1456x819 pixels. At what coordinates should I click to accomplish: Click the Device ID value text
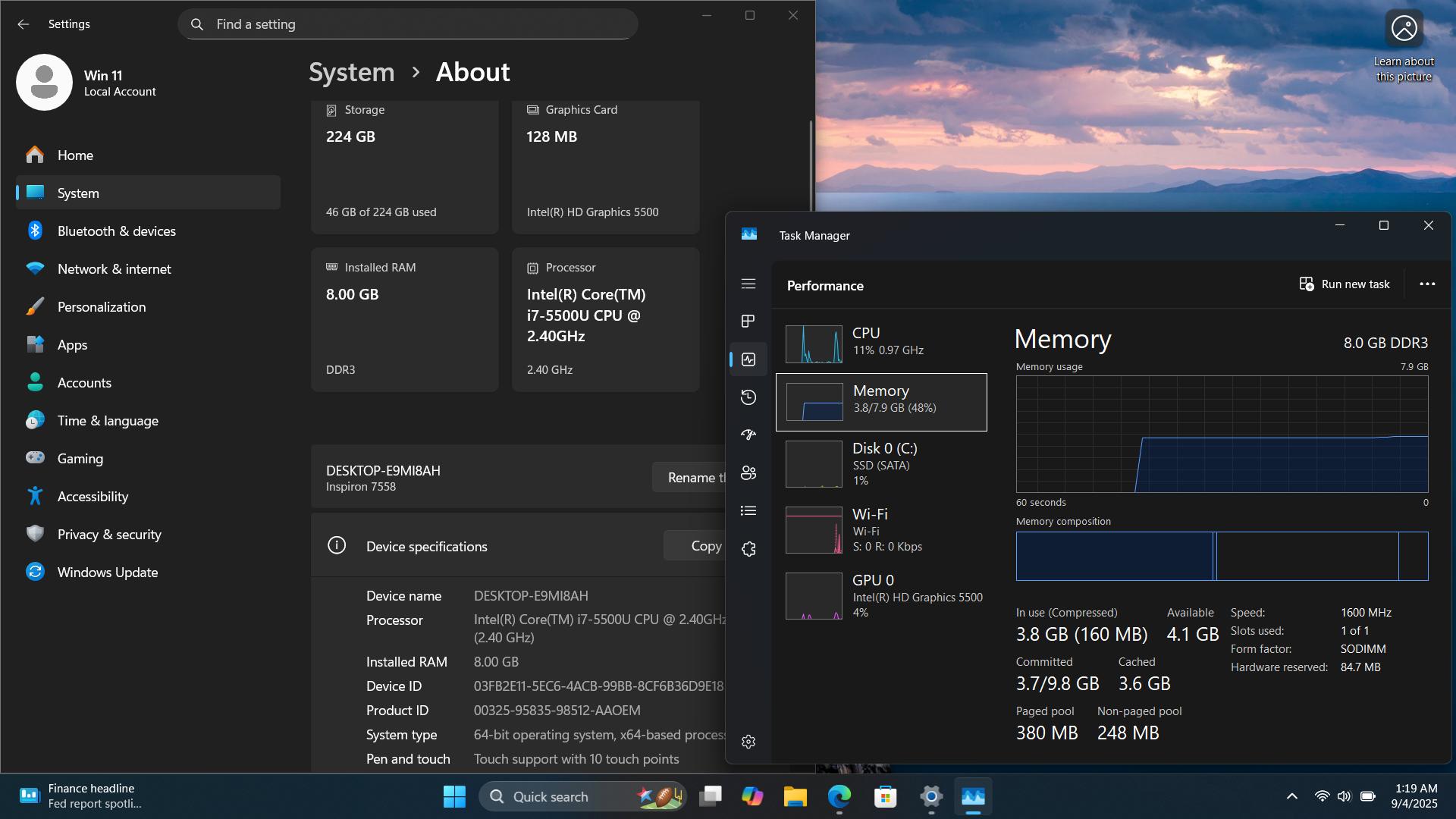[599, 686]
